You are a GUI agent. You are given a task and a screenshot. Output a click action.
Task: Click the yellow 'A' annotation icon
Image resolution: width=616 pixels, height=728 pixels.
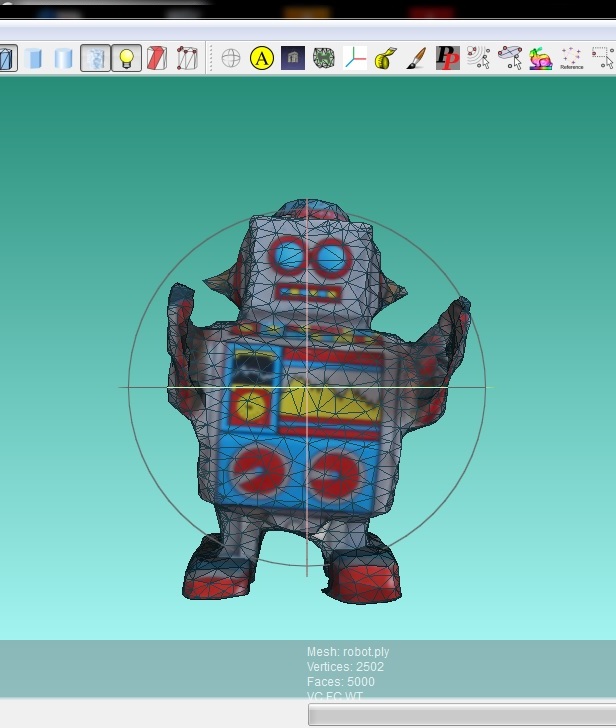pos(262,58)
